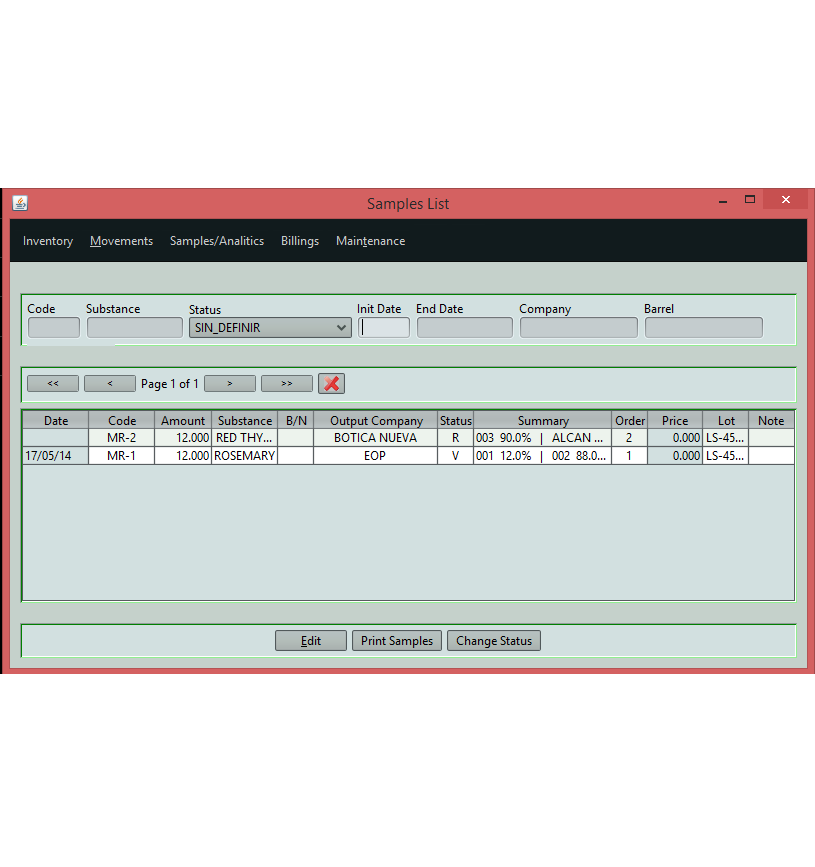Click the Note column header
The height and width of the screenshot is (867, 815).
tap(771, 420)
